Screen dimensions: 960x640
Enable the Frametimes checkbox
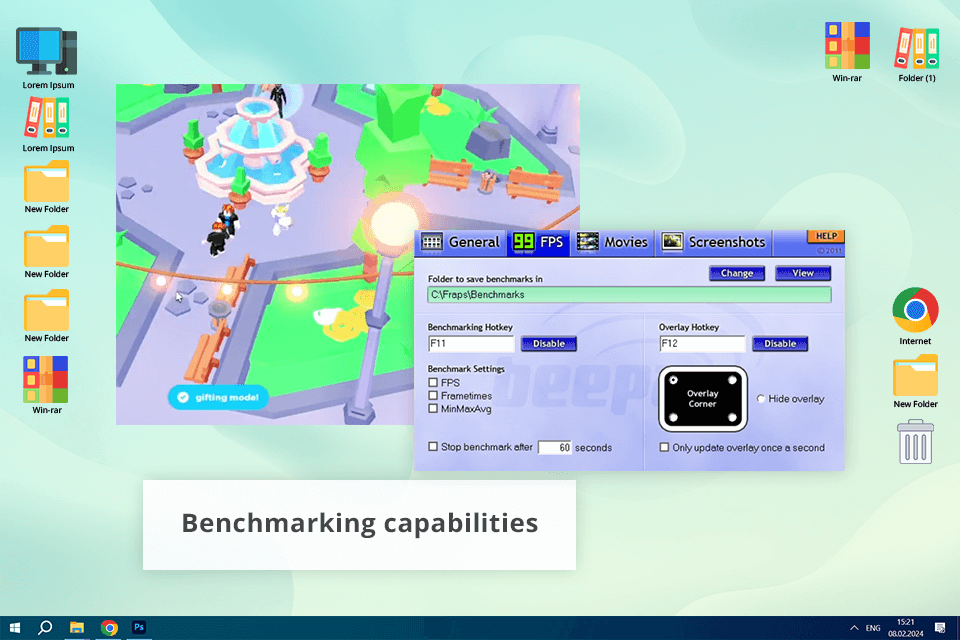point(433,396)
